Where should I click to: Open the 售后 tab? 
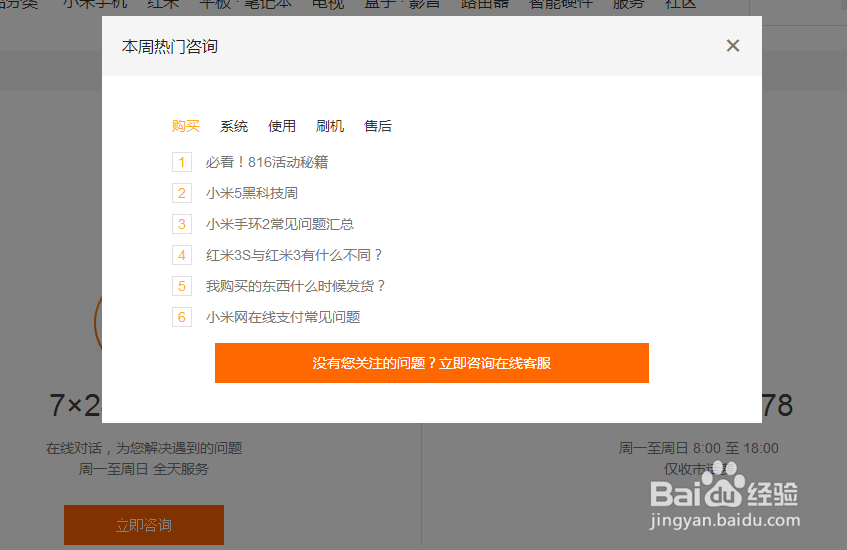coord(378,126)
